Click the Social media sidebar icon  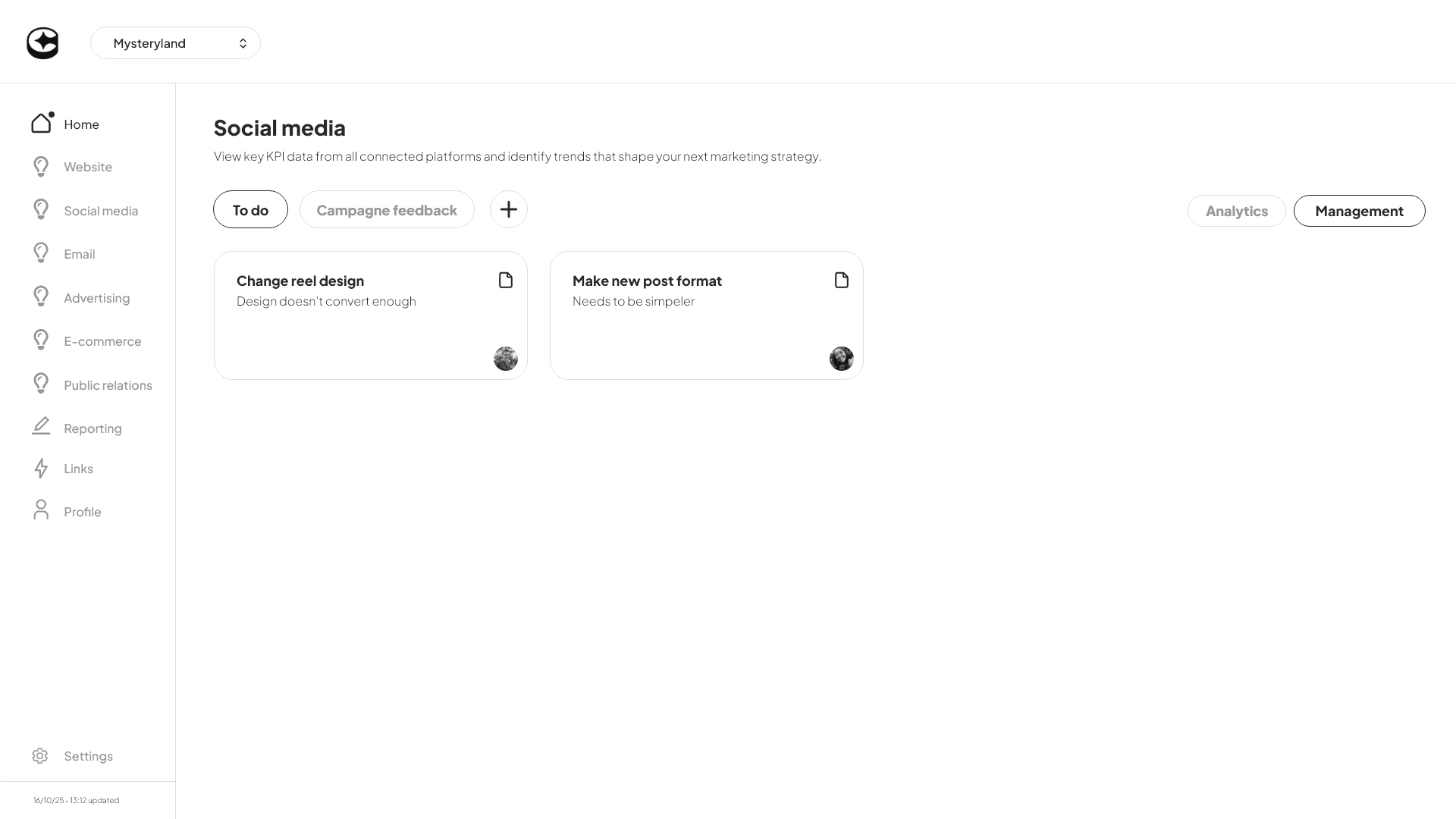[42, 209]
